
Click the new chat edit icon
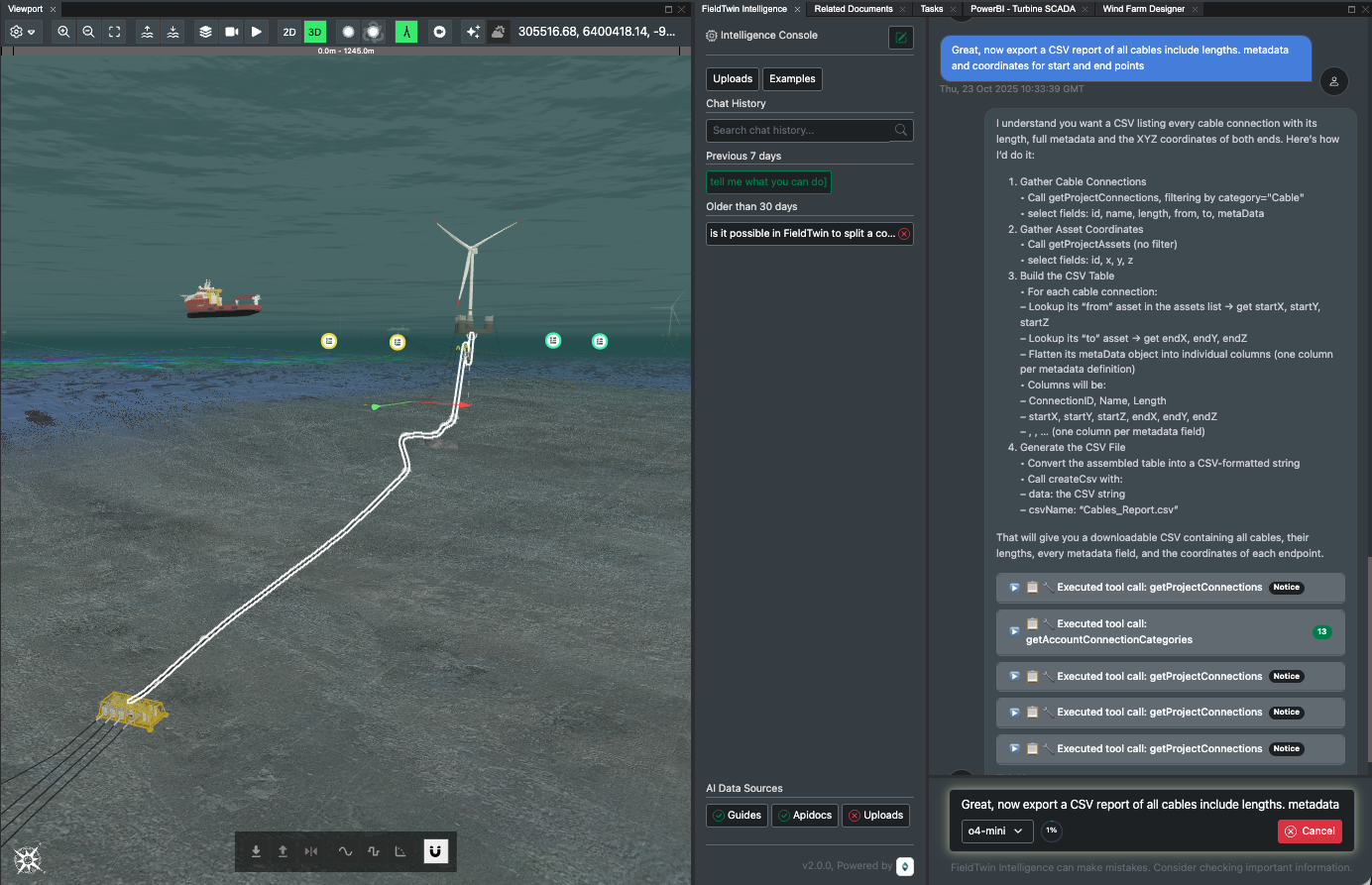click(900, 38)
